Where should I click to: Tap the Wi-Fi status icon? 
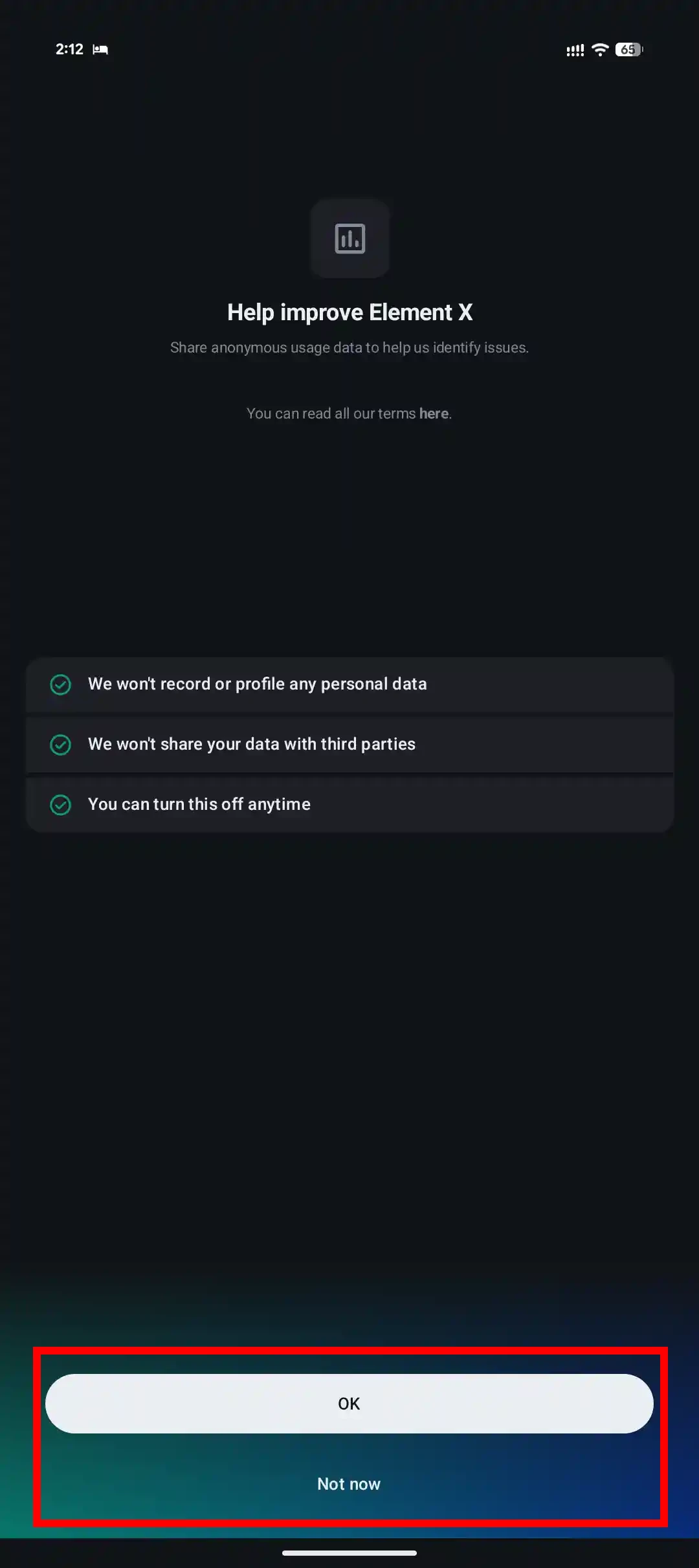point(600,50)
